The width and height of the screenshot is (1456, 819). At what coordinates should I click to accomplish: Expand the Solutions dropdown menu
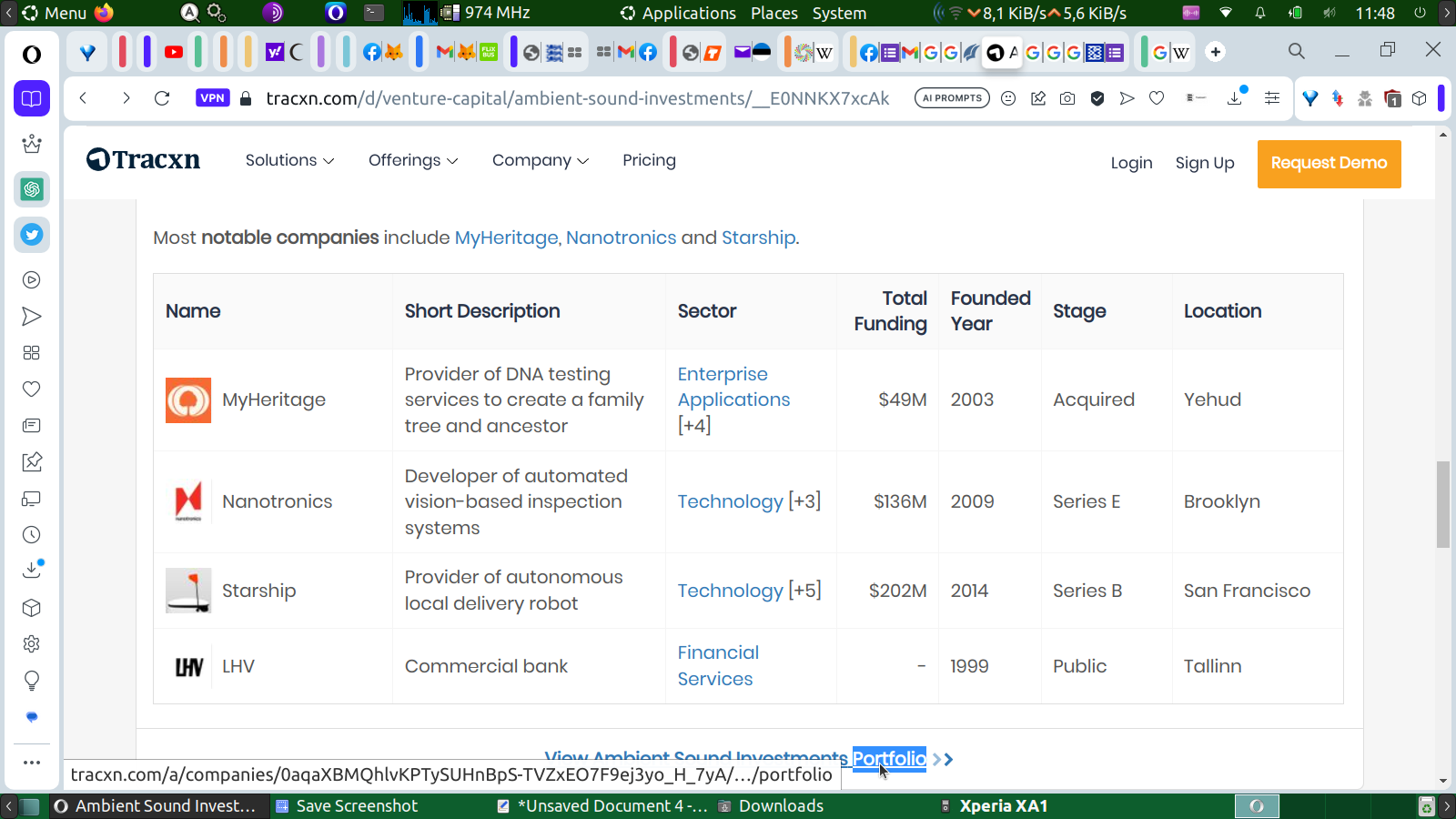tap(289, 160)
